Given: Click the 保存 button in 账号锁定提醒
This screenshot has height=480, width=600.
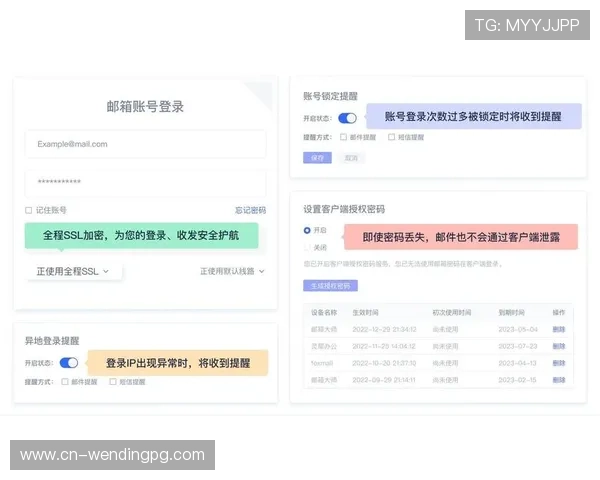Looking at the screenshot, I should pyautogui.click(x=317, y=158).
